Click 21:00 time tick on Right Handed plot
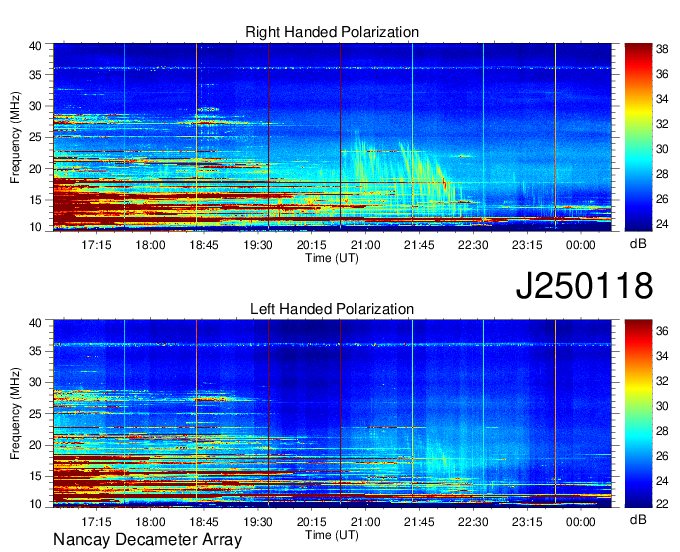Image resolution: width=680 pixels, height=552 pixels. point(365,245)
